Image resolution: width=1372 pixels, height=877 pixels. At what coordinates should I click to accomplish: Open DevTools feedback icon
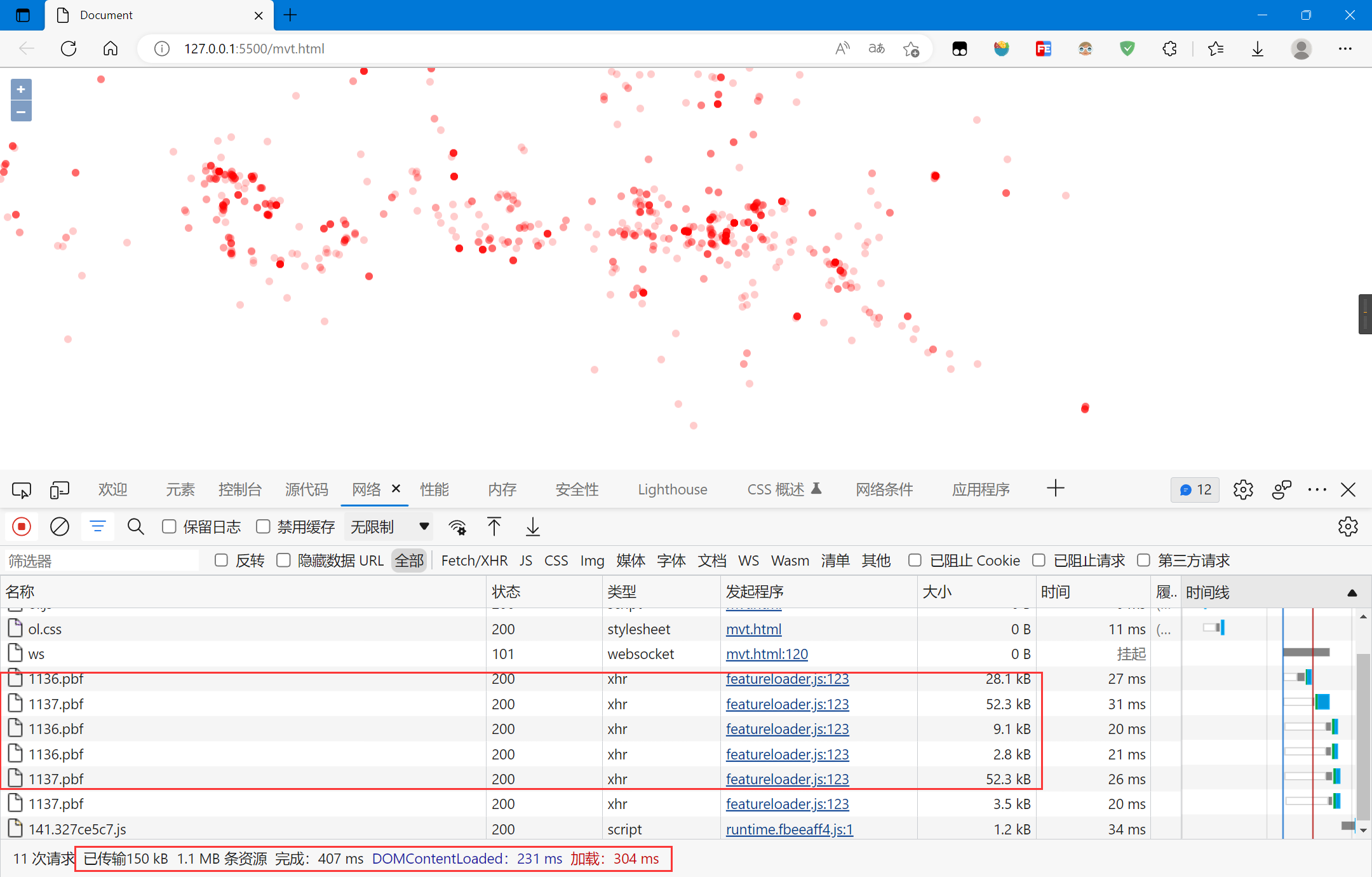[1282, 490]
